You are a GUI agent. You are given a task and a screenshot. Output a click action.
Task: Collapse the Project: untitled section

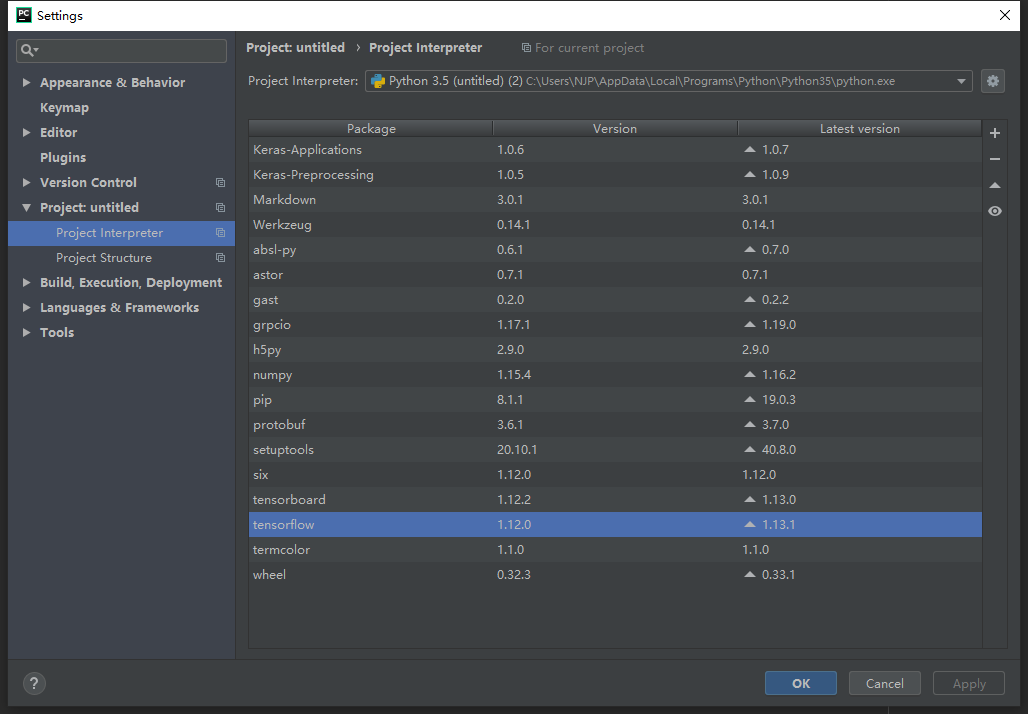point(26,208)
